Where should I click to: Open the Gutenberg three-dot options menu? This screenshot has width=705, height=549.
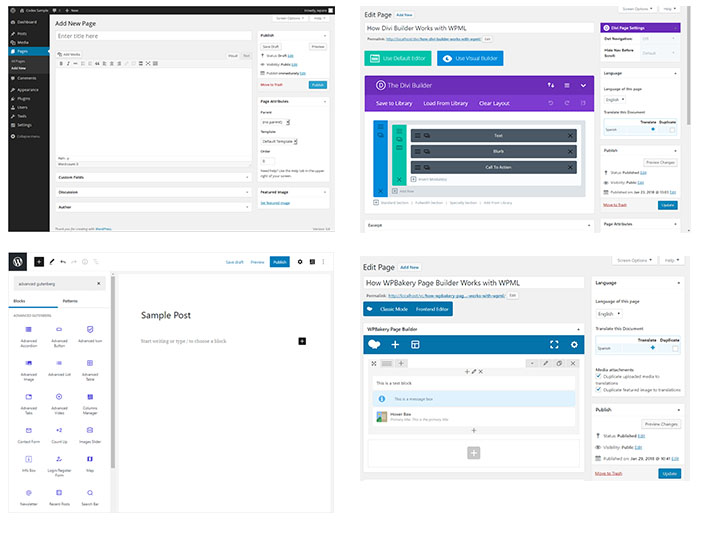(323, 262)
